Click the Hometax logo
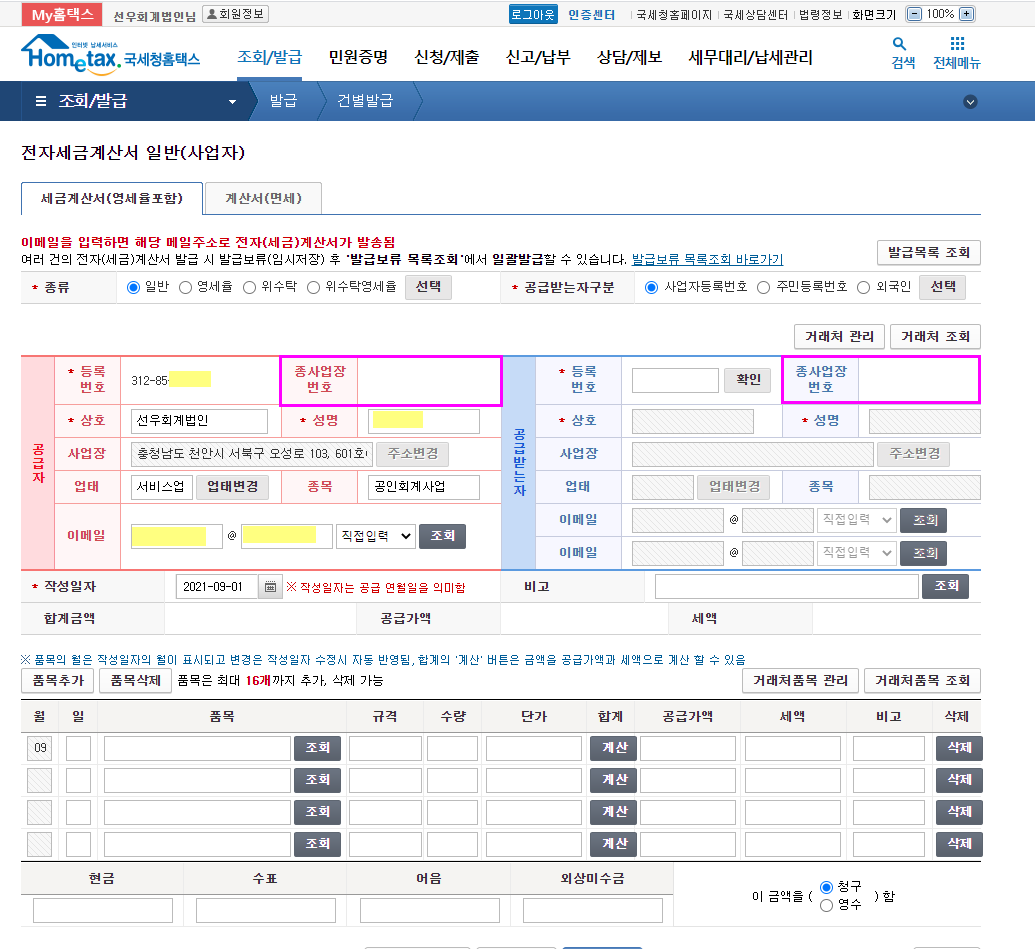The height and width of the screenshot is (949, 1035). tap(110, 53)
